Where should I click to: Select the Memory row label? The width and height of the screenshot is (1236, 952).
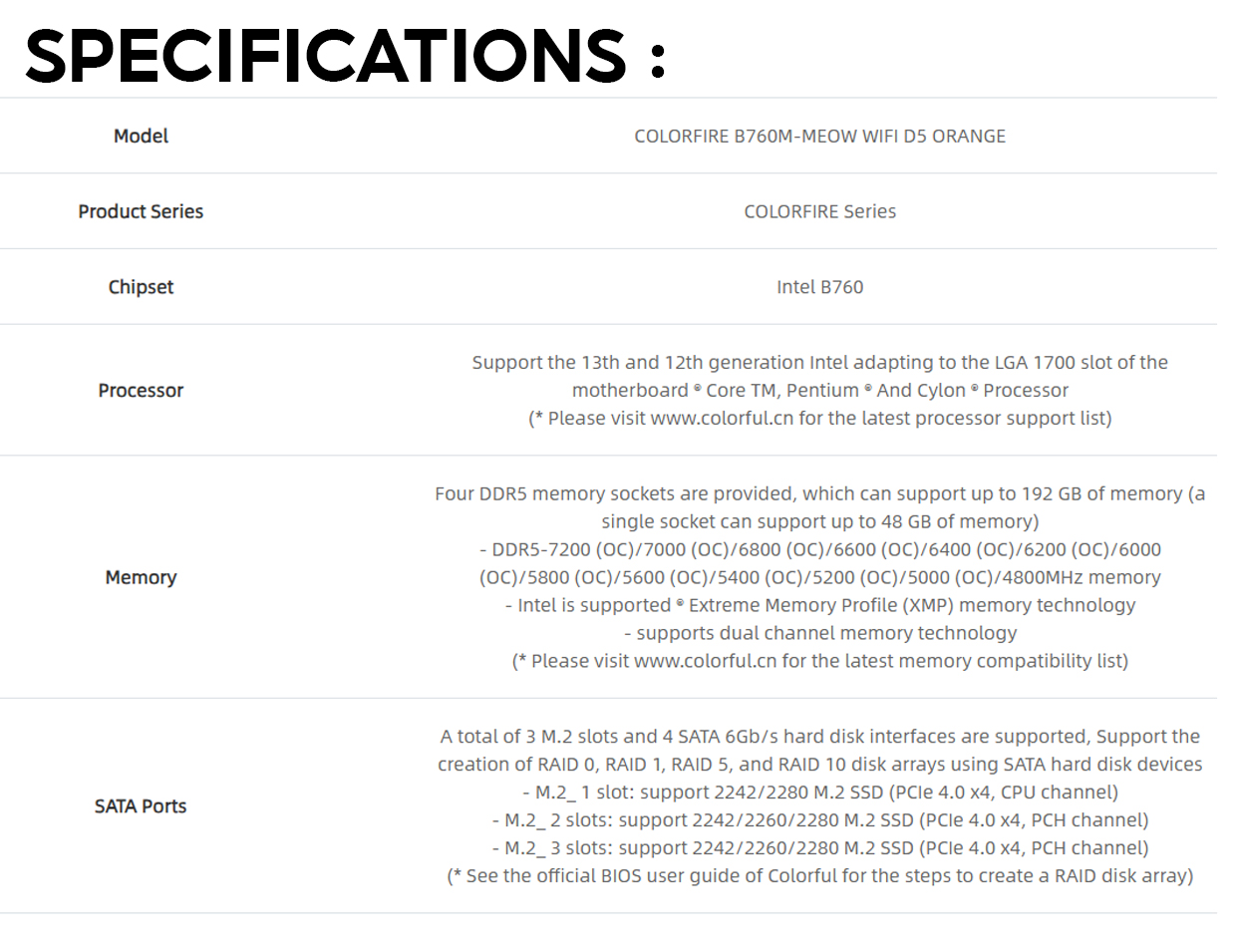[x=141, y=577]
